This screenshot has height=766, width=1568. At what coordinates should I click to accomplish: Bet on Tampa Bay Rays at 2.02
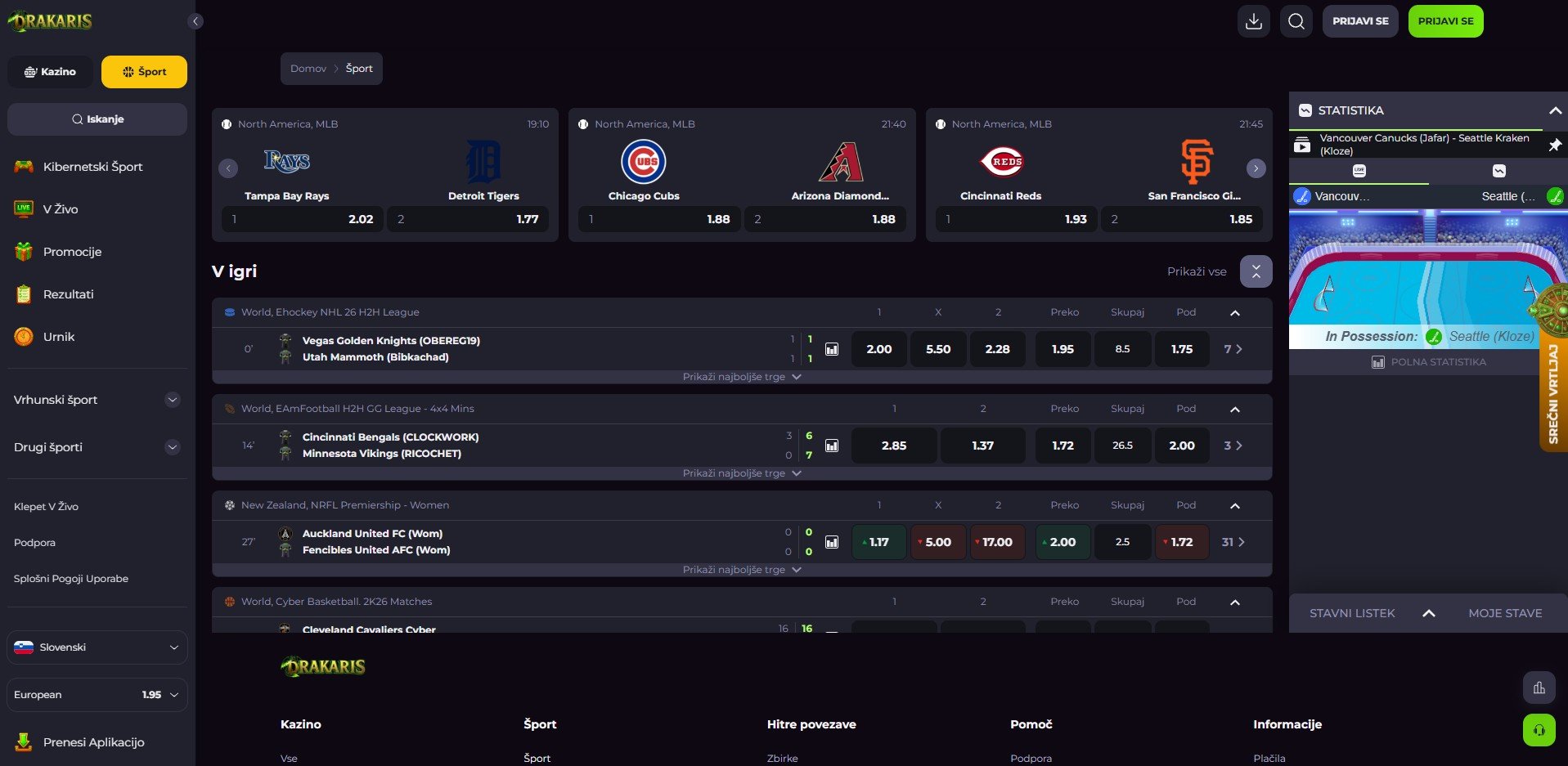(303, 219)
